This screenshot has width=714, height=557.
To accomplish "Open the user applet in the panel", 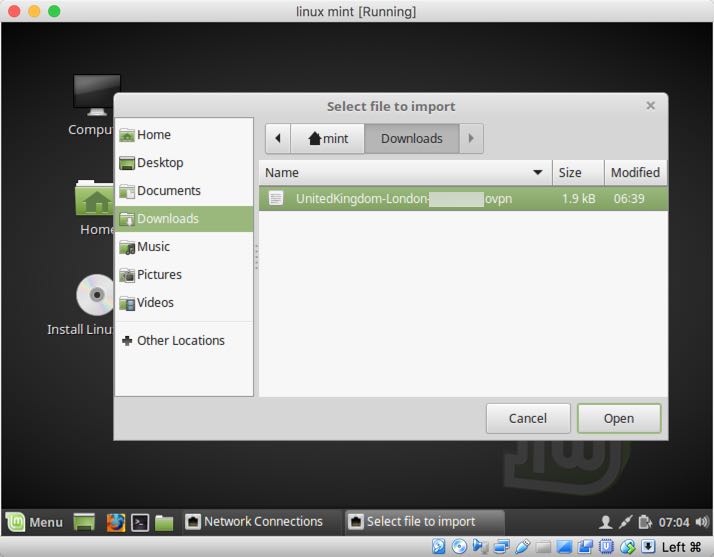I will point(605,522).
